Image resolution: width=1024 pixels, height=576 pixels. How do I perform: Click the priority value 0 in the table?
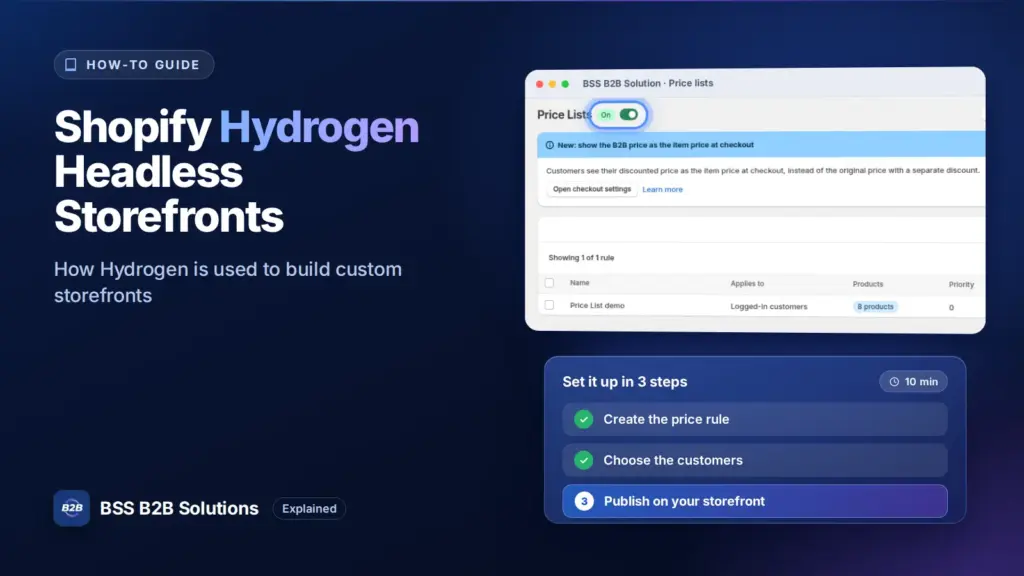952,308
